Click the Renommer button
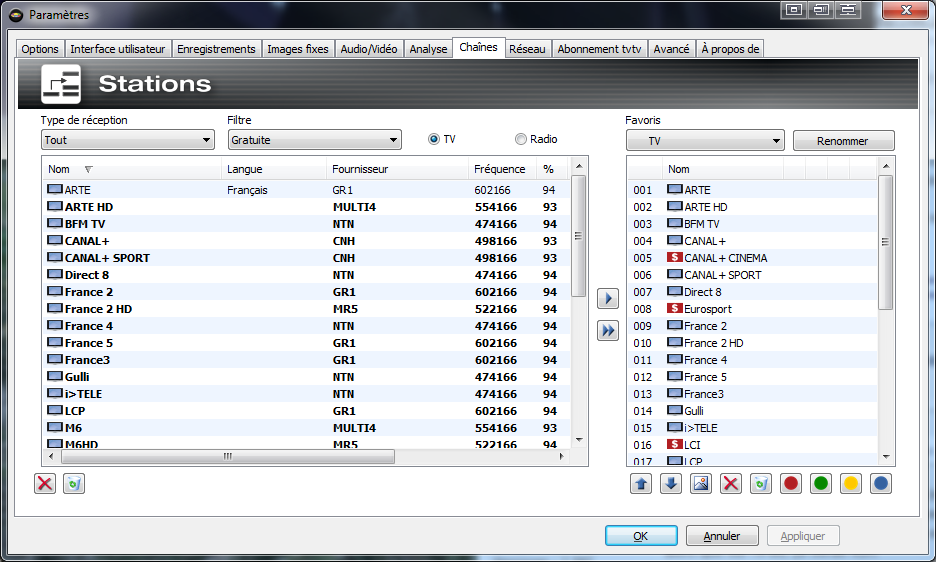The width and height of the screenshot is (936, 562). pos(843,141)
